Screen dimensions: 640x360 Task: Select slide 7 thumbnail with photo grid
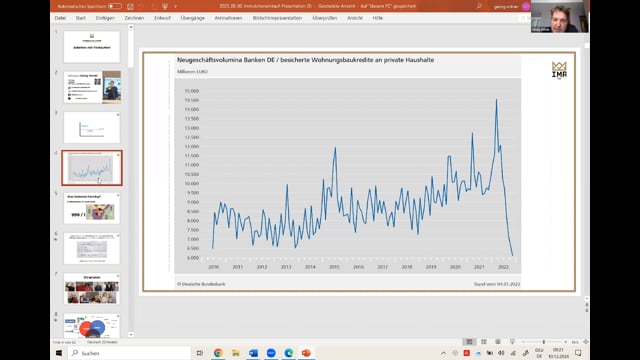click(92, 289)
